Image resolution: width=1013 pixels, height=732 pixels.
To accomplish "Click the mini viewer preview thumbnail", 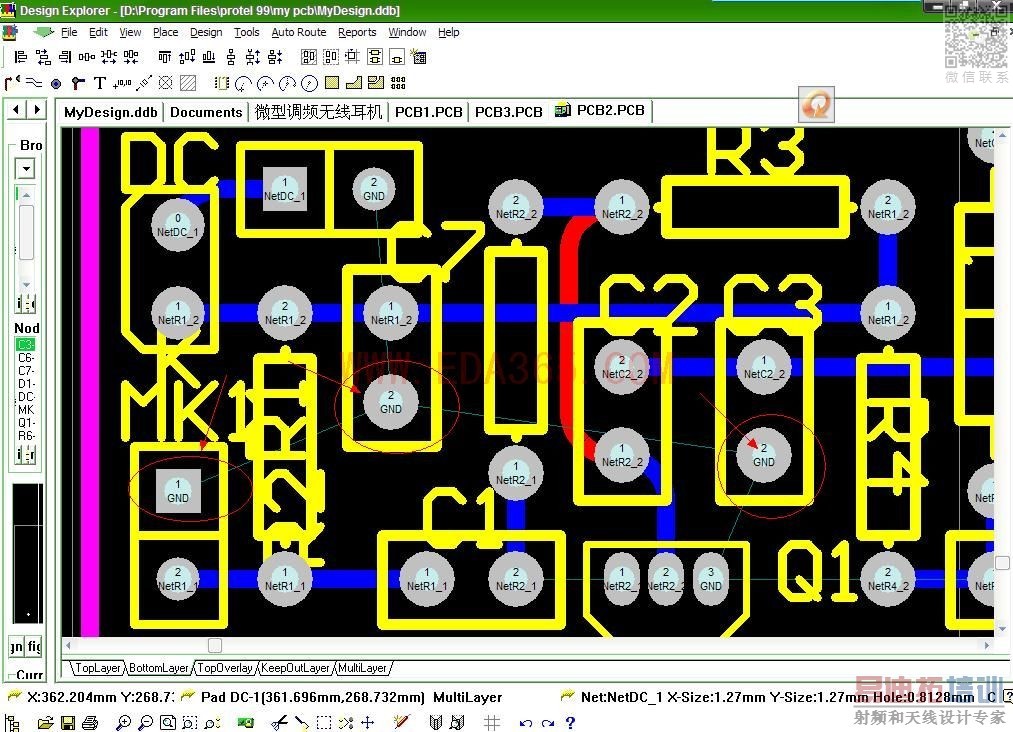I will (x=28, y=553).
